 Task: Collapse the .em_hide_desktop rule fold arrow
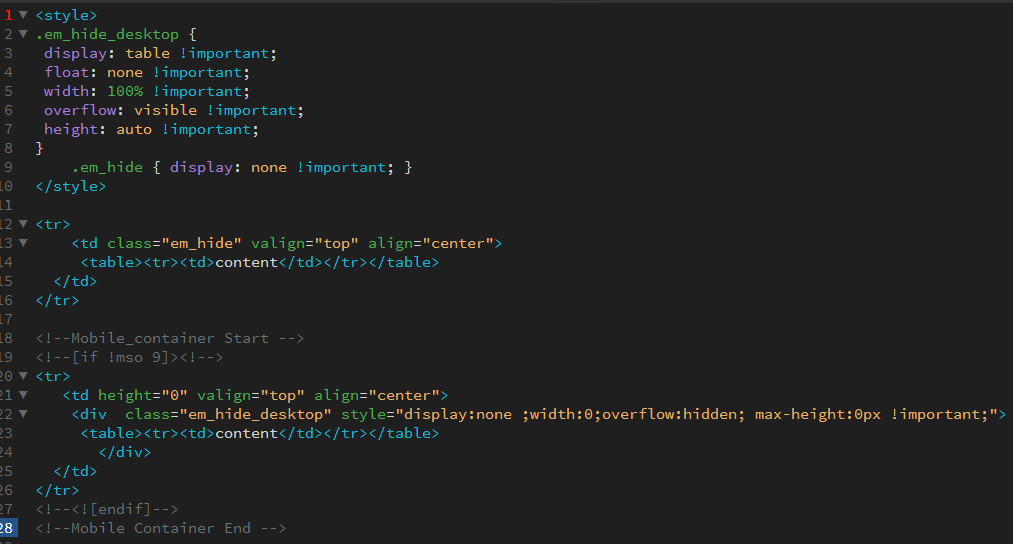point(23,34)
